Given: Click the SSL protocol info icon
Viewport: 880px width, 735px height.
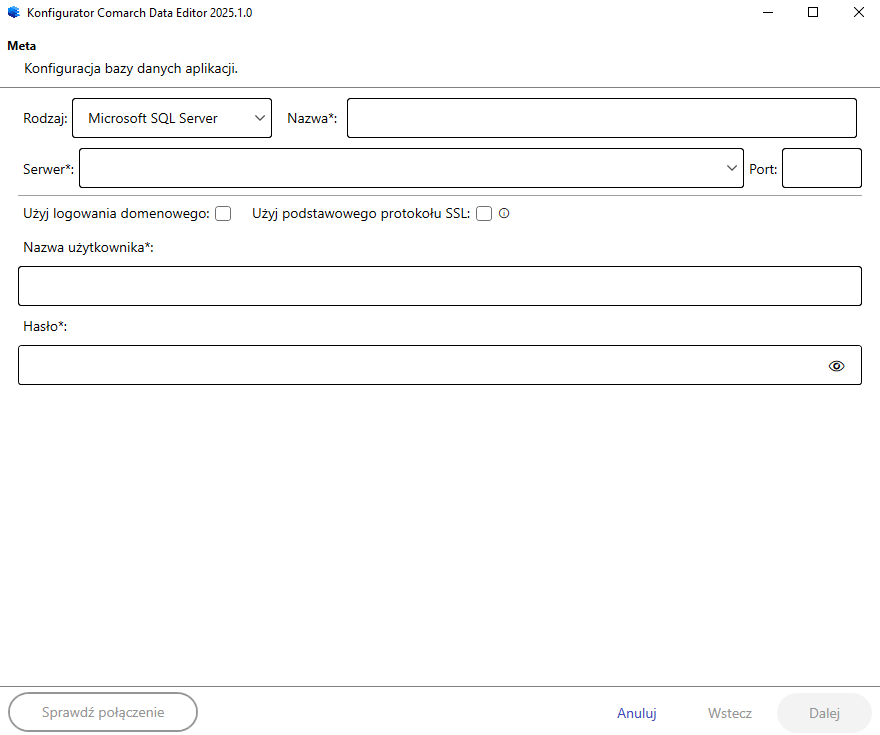Looking at the screenshot, I should point(504,213).
